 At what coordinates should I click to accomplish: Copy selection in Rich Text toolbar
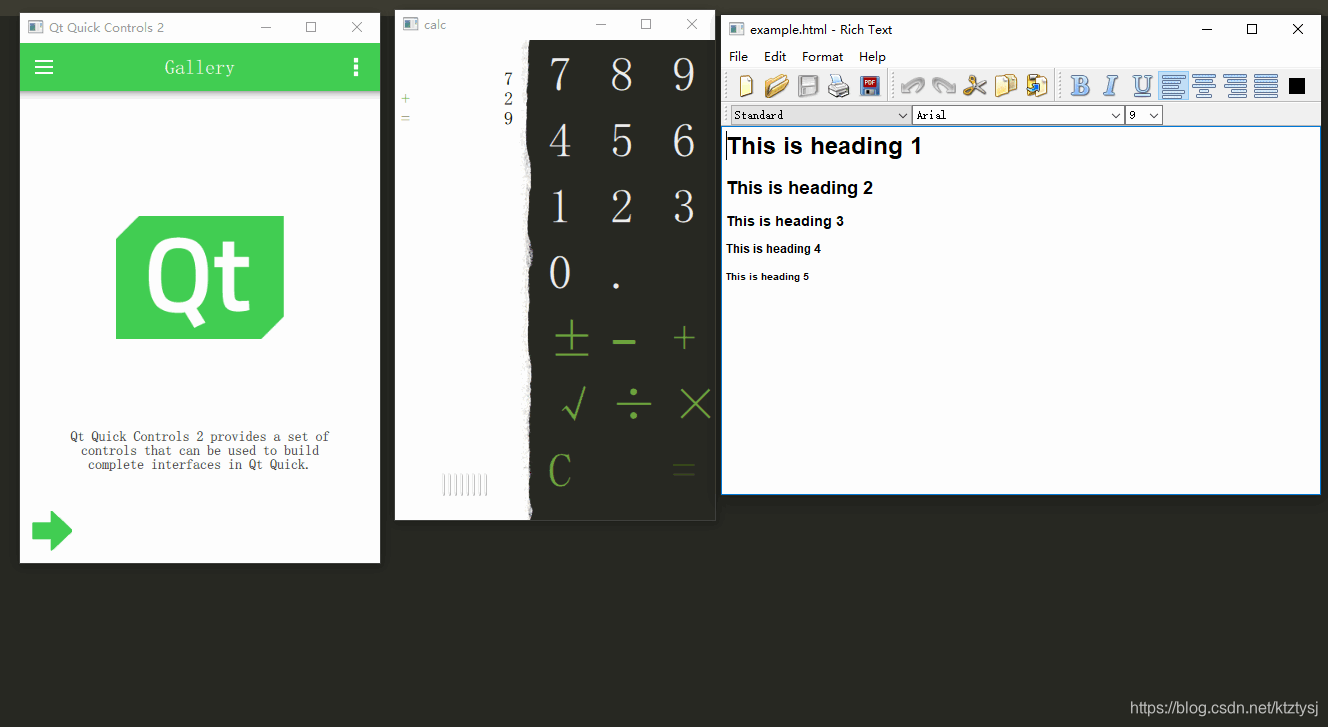[1005, 86]
